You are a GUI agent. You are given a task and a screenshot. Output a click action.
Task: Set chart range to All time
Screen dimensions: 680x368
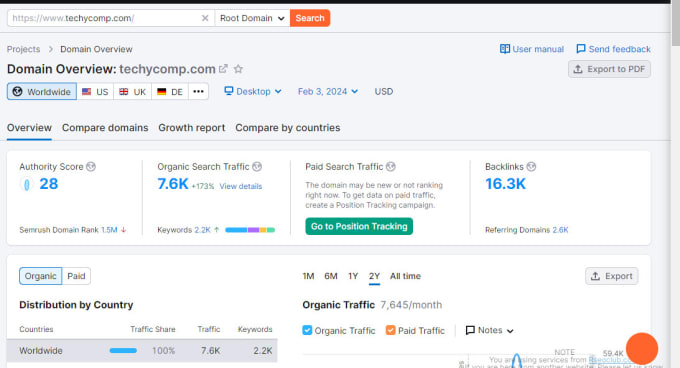pyautogui.click(x=405, y=276)
